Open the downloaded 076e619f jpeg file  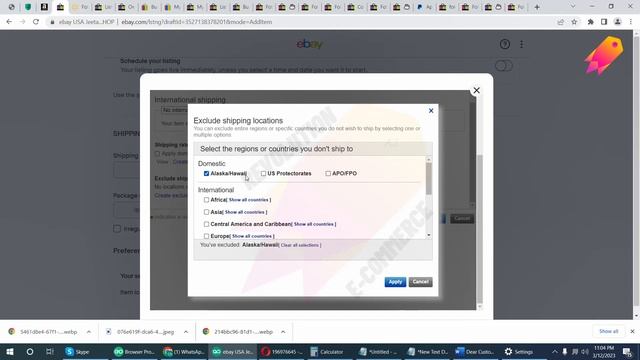(x=140, y=332)
